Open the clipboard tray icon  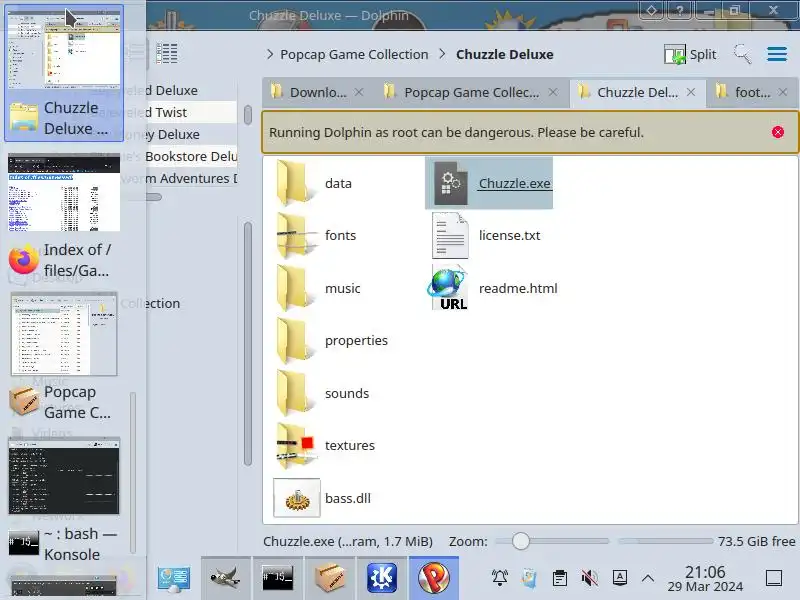pos(560,578)
